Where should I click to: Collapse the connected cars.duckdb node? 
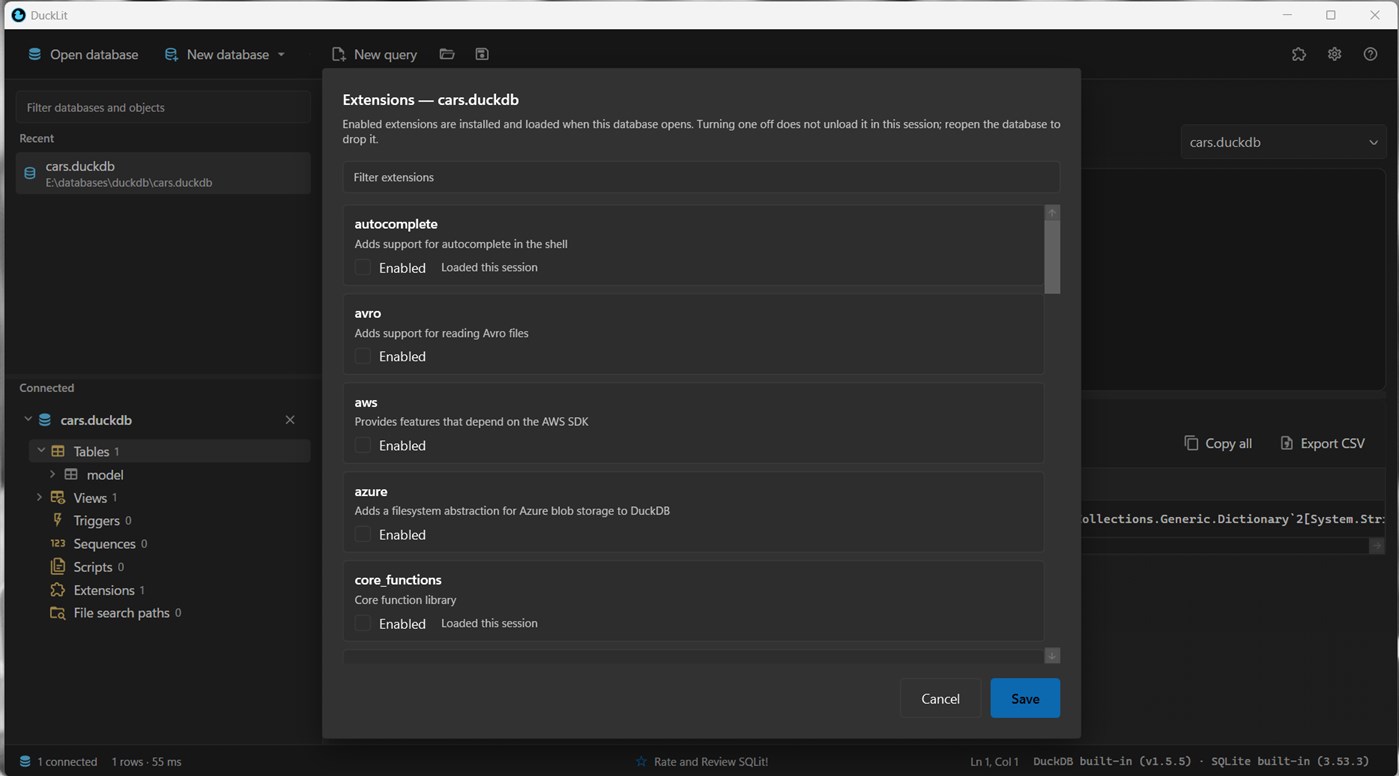click(x=28, y=420)
